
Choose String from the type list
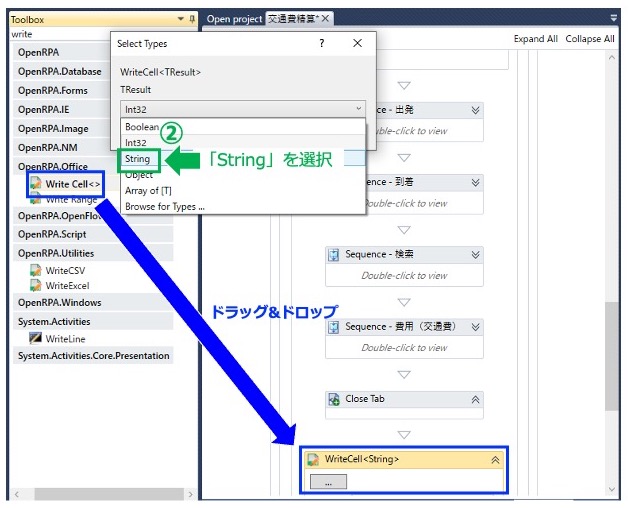click(138, 159)
